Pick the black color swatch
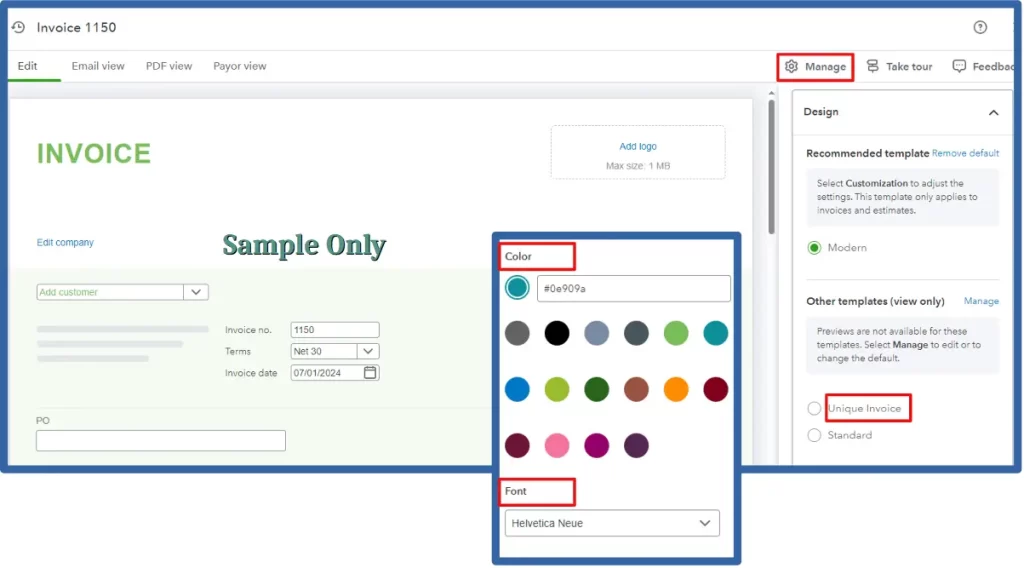Viewport: 1024px width, 568px height. click(x=556, y=333)
